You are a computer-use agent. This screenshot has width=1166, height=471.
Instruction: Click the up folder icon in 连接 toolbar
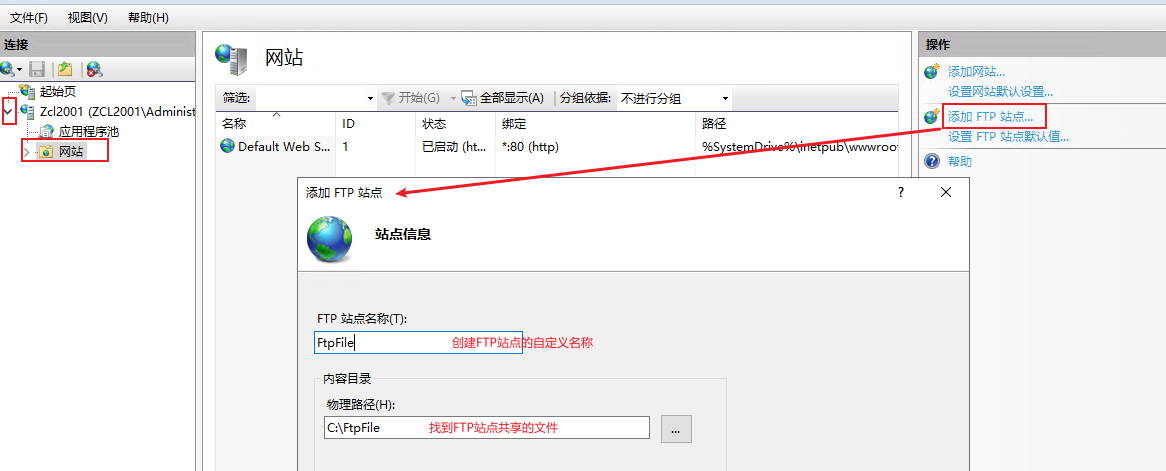(65, 69)
